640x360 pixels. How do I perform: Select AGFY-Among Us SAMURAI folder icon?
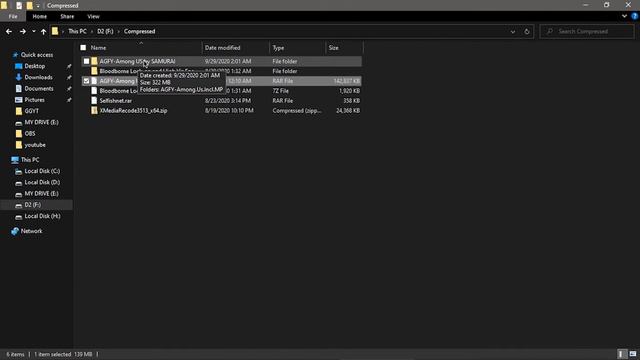click(x=94, y=61)
